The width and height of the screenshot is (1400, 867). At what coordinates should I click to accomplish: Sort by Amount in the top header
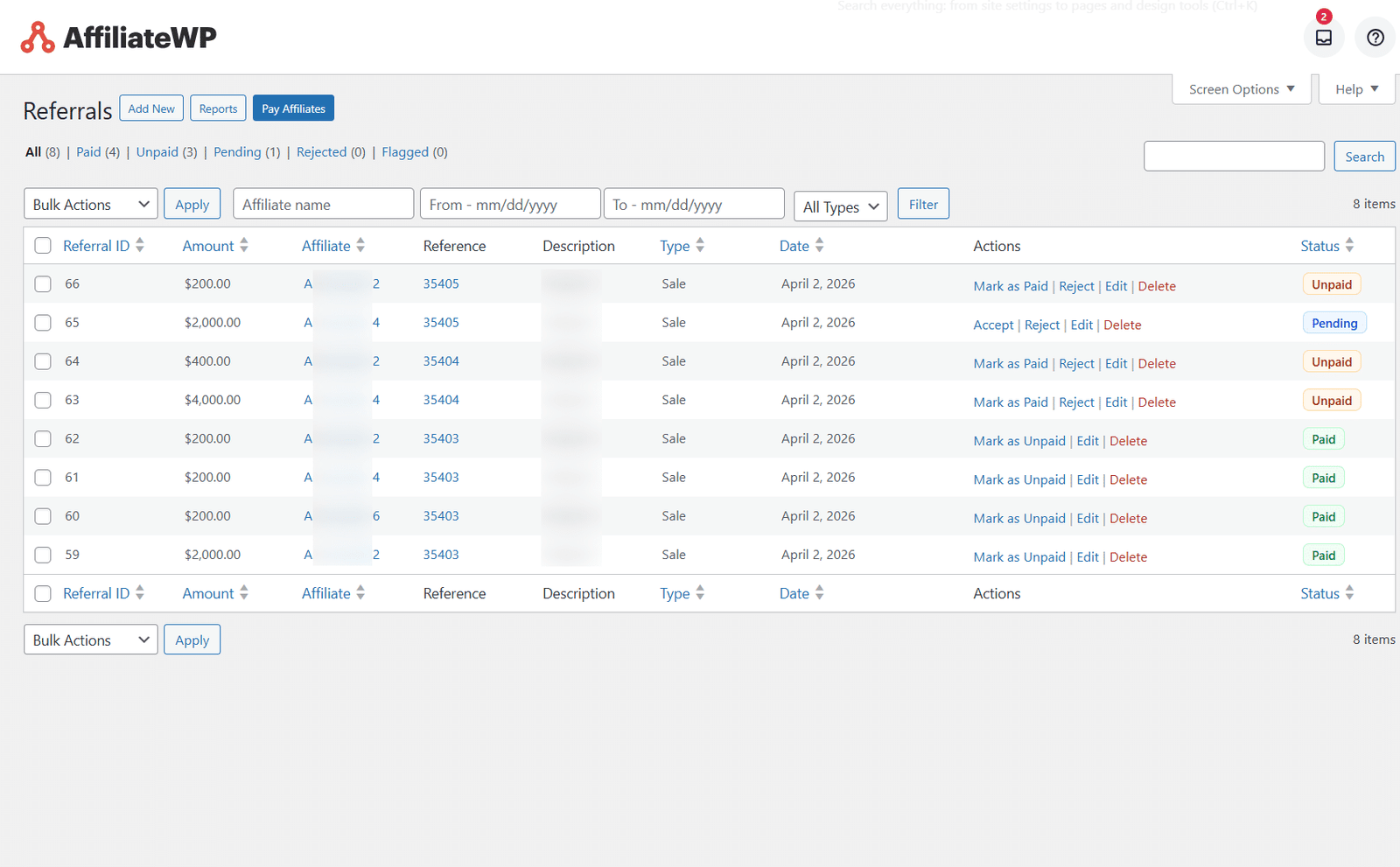(215, 246)
